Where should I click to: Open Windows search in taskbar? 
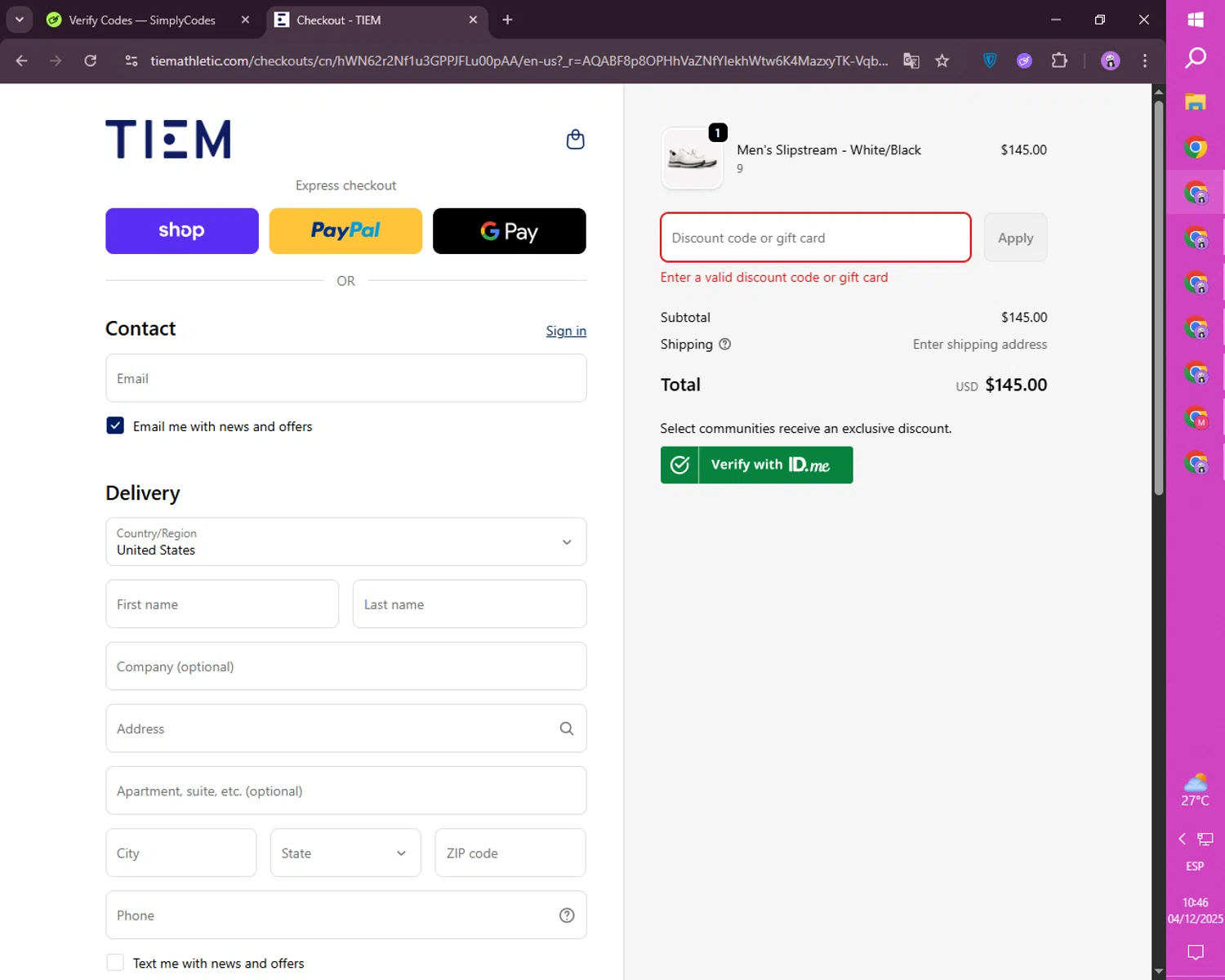[1196, 58]
